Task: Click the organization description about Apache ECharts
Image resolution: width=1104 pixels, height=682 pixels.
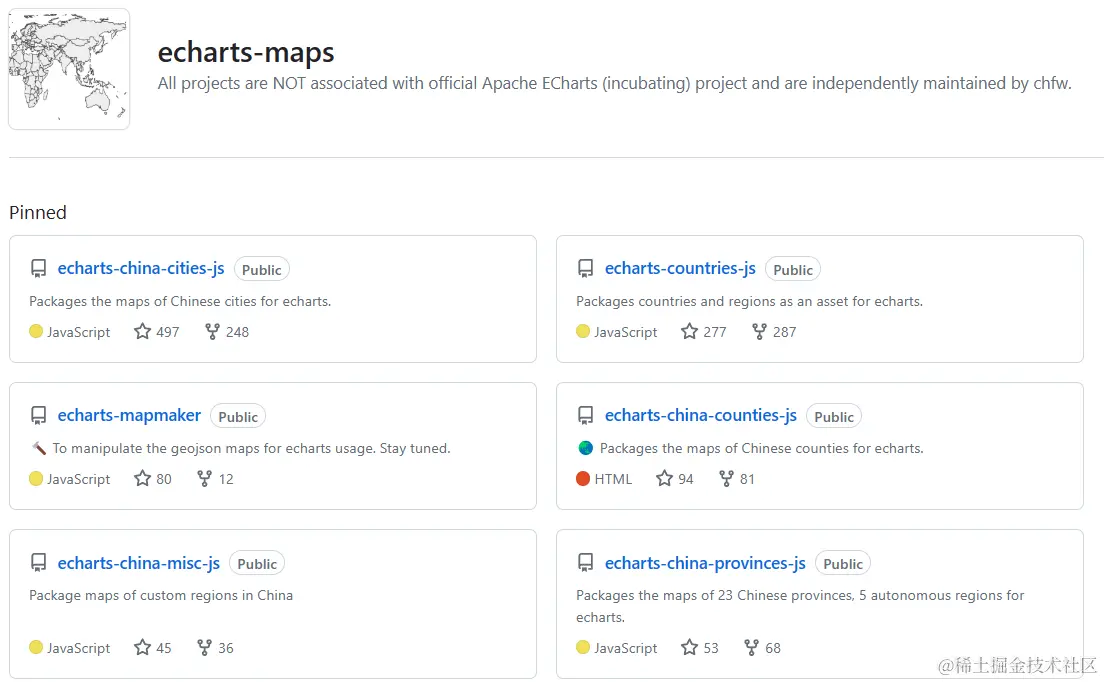Action: tap(615, 83)
